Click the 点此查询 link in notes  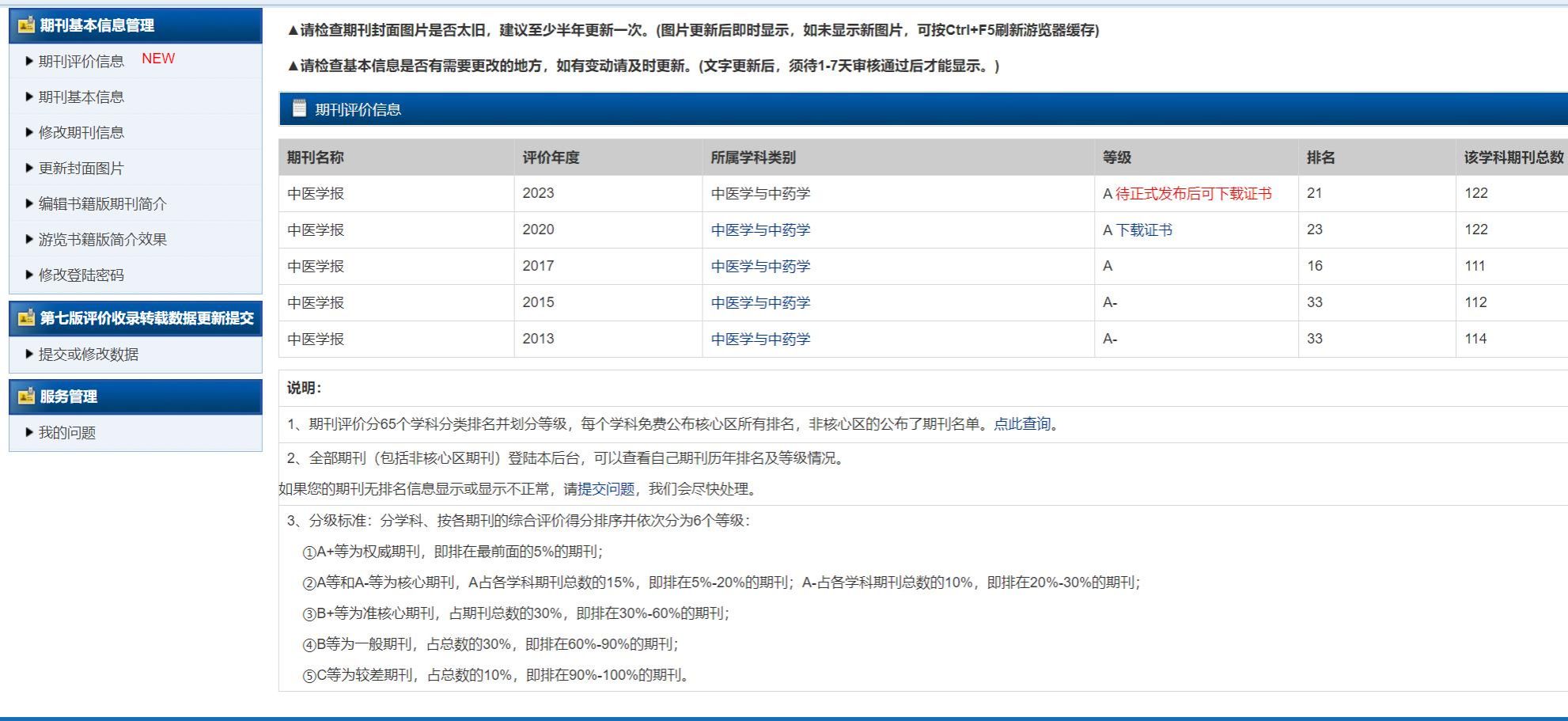[1022, 423]
